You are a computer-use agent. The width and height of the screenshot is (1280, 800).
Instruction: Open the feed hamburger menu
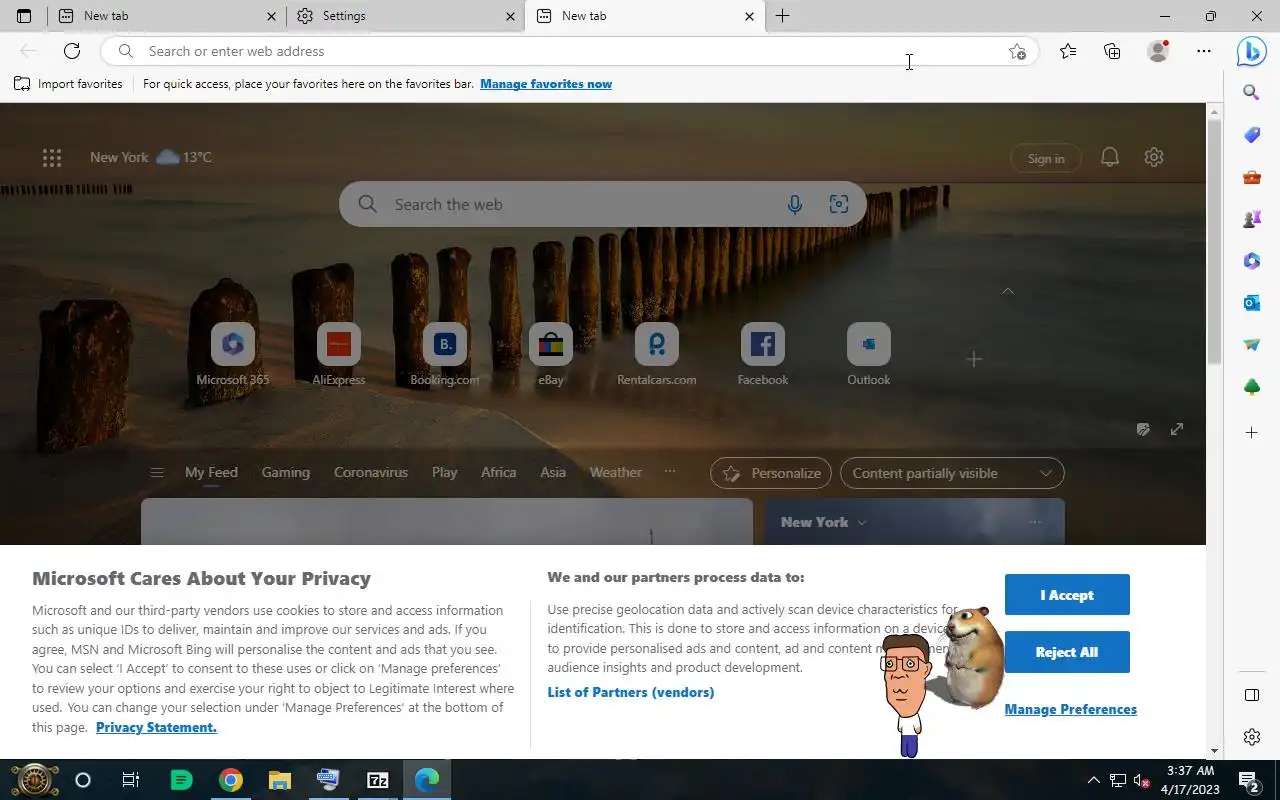click(156, 473)
